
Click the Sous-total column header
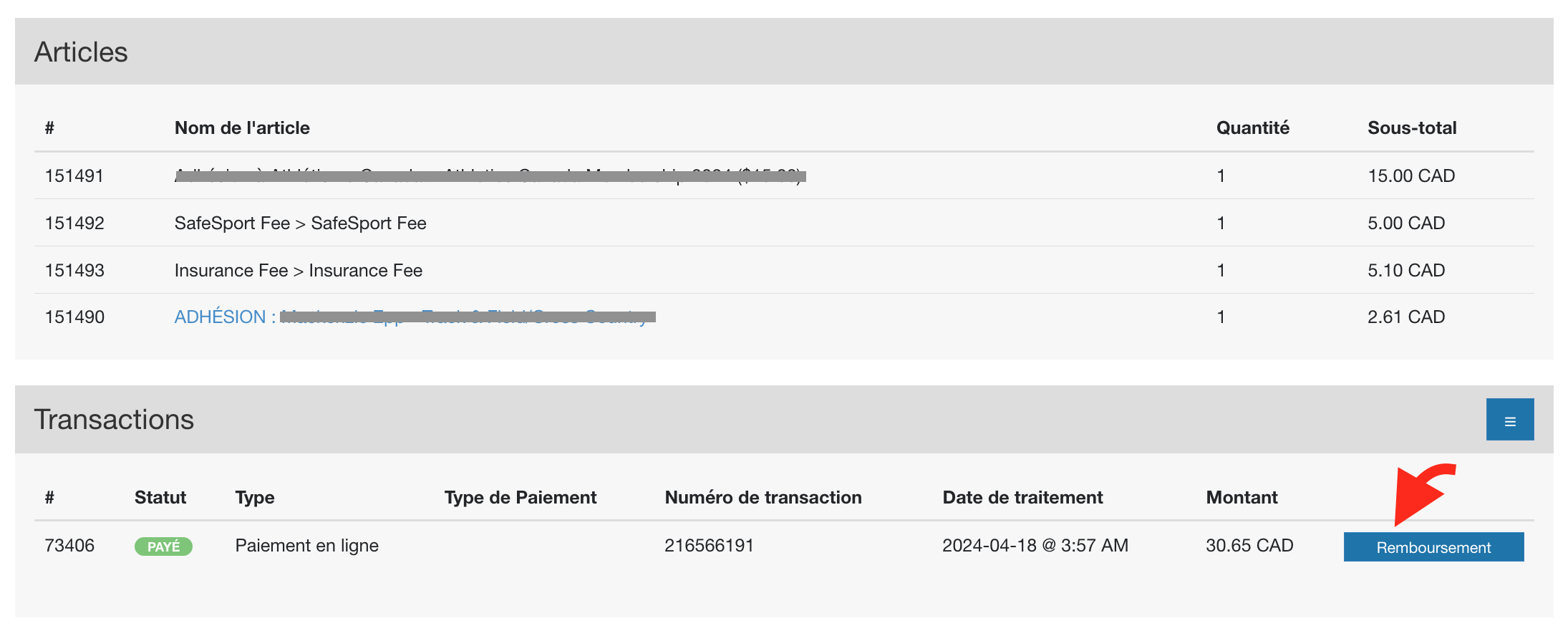(1411, 128)
